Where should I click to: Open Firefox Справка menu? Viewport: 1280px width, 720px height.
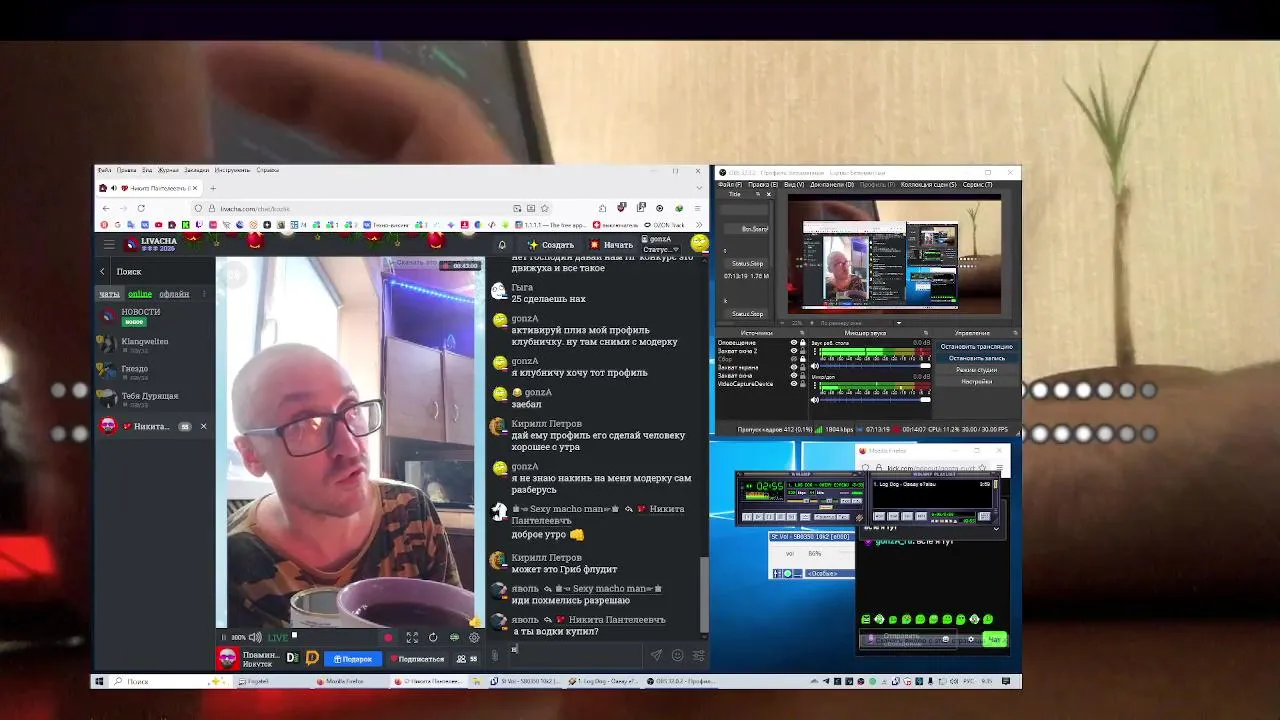tap(267, 170)
